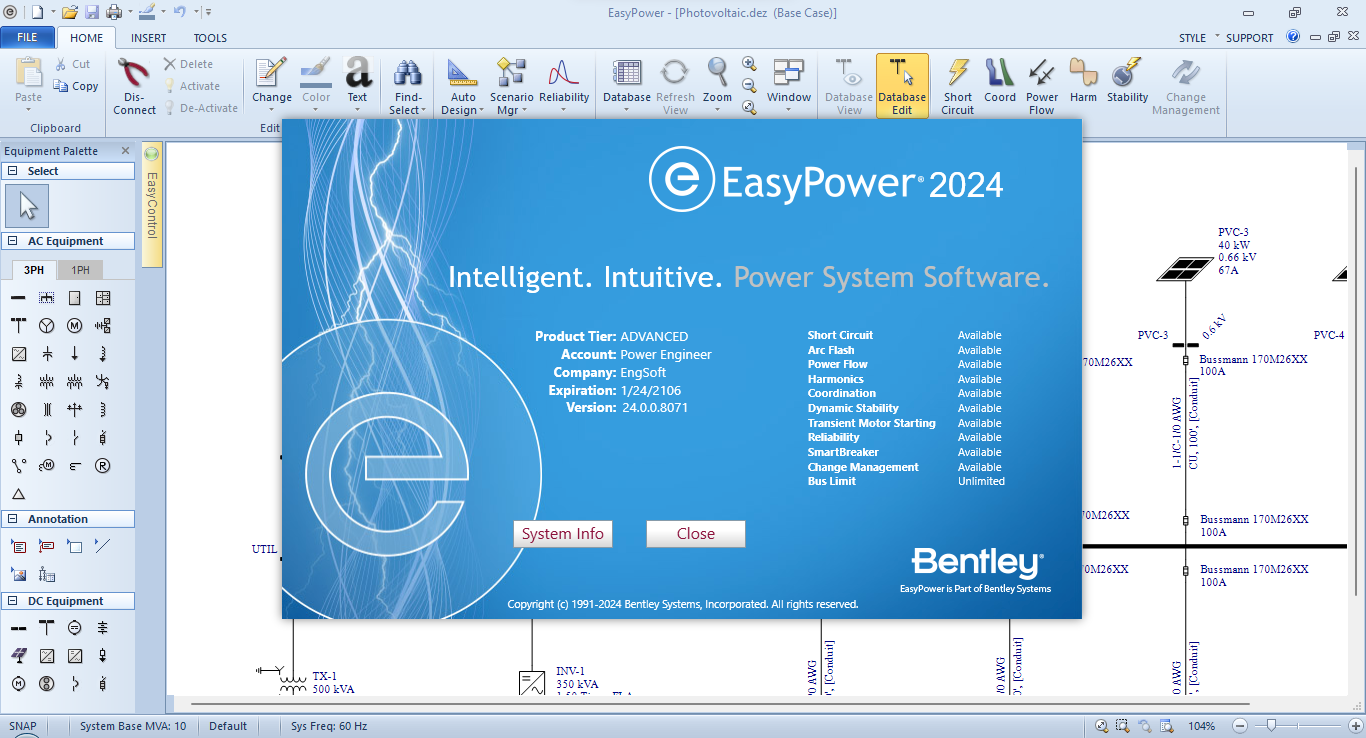Select the annotation line tool
This screenshot has width=1366, height=738.
pyautogui.click(x=102, y=546)
